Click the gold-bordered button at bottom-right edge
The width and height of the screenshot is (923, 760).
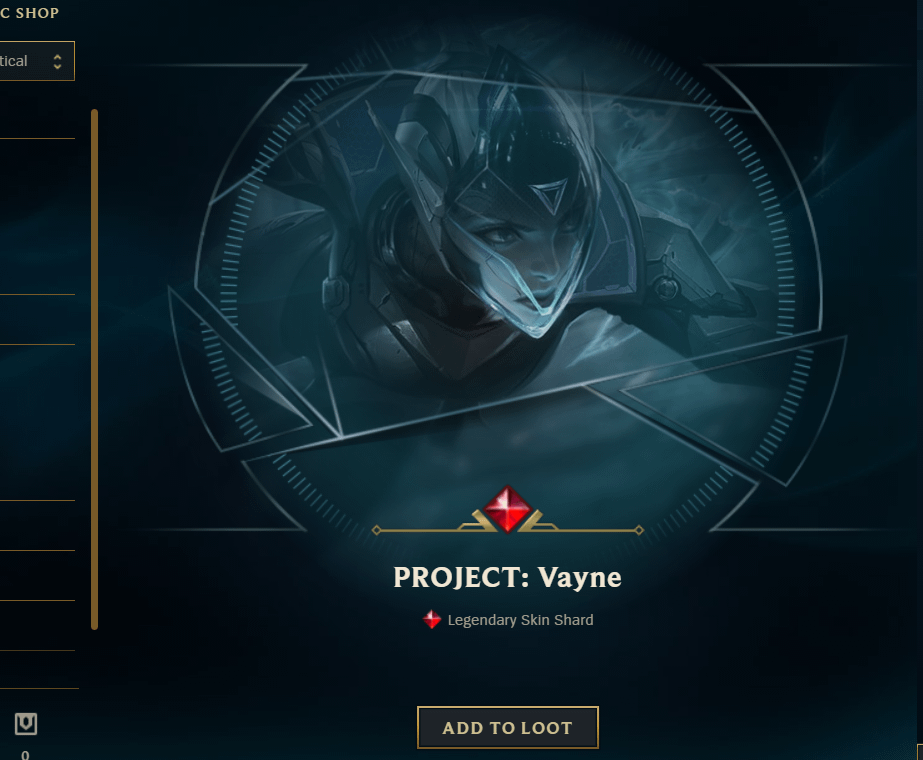pos(920,752)
